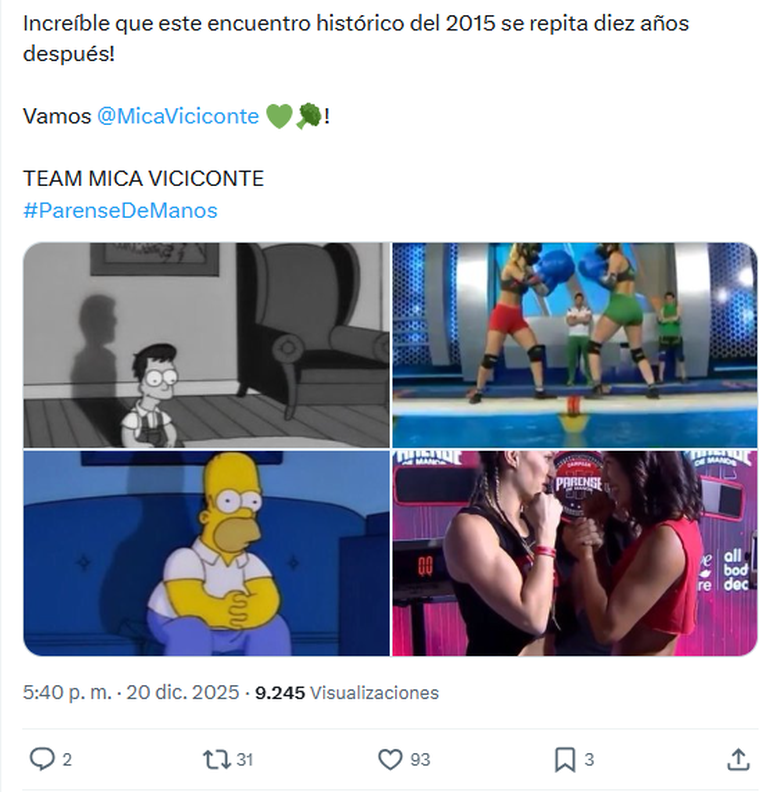Click the tweet timestamp 5:40 p. m.
The image size is (760, 792).
tap(67, 692)
